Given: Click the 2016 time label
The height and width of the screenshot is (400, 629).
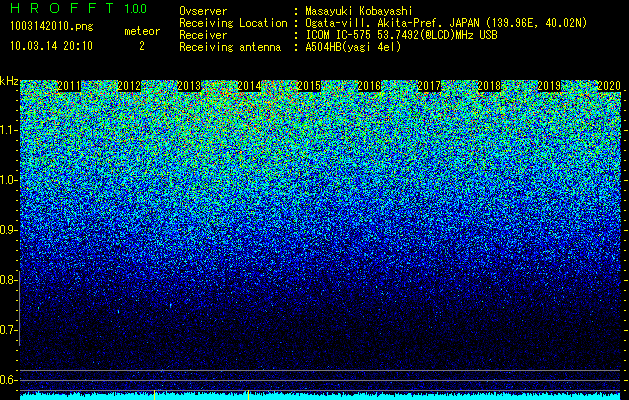Looking at the screenshot, I should (369, 86).
